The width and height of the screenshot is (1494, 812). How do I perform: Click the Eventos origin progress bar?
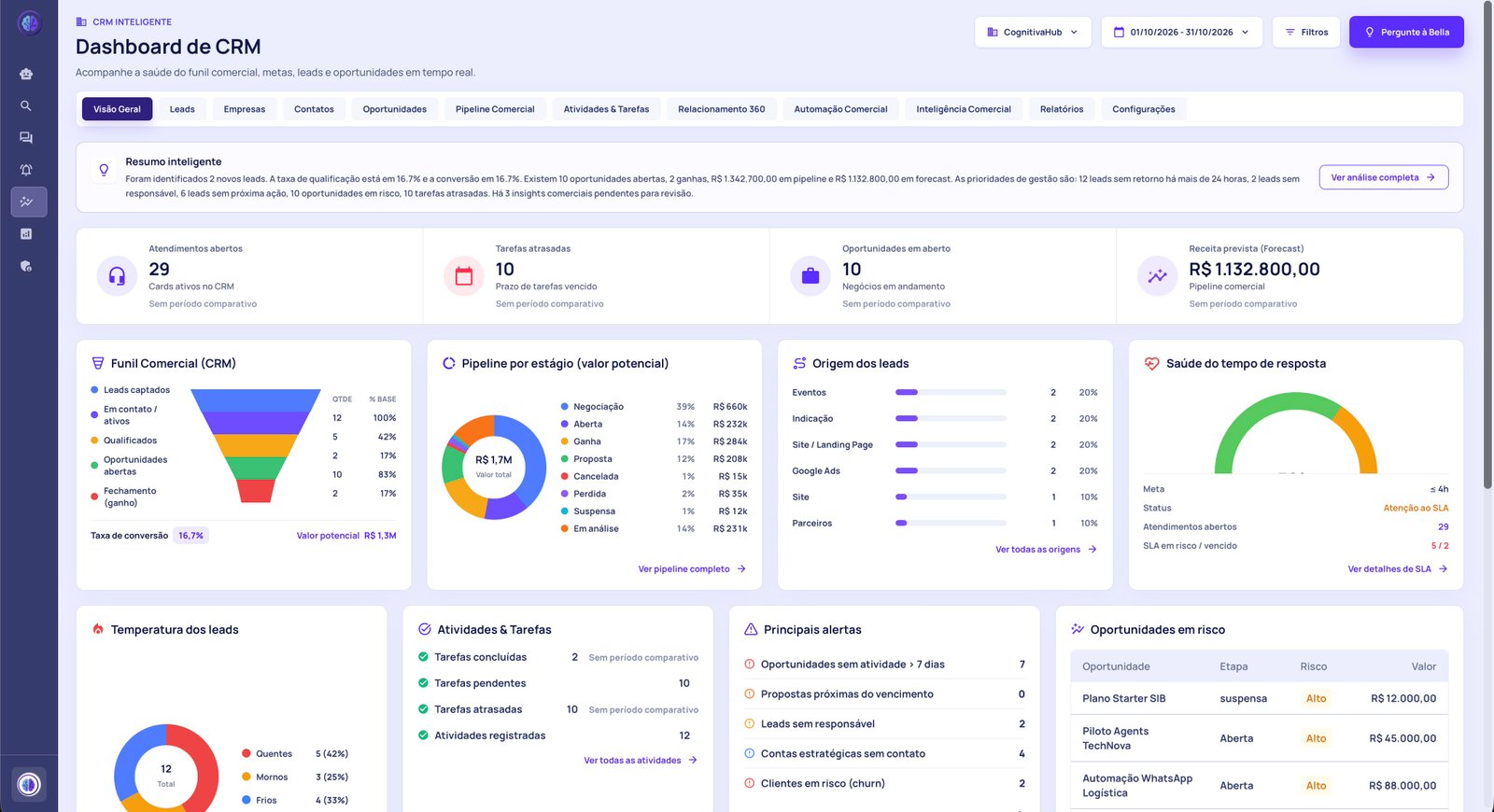pyautogui.click(x=951, y=393)
